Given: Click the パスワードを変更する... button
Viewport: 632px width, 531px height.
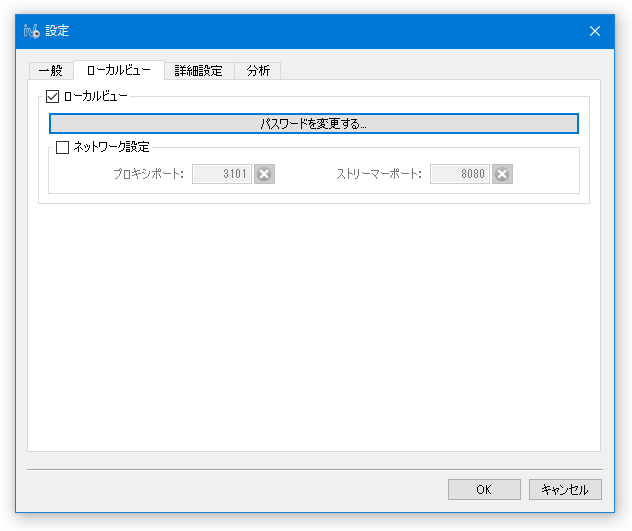Looking at the screenshot, I should (x=314, y=123).
